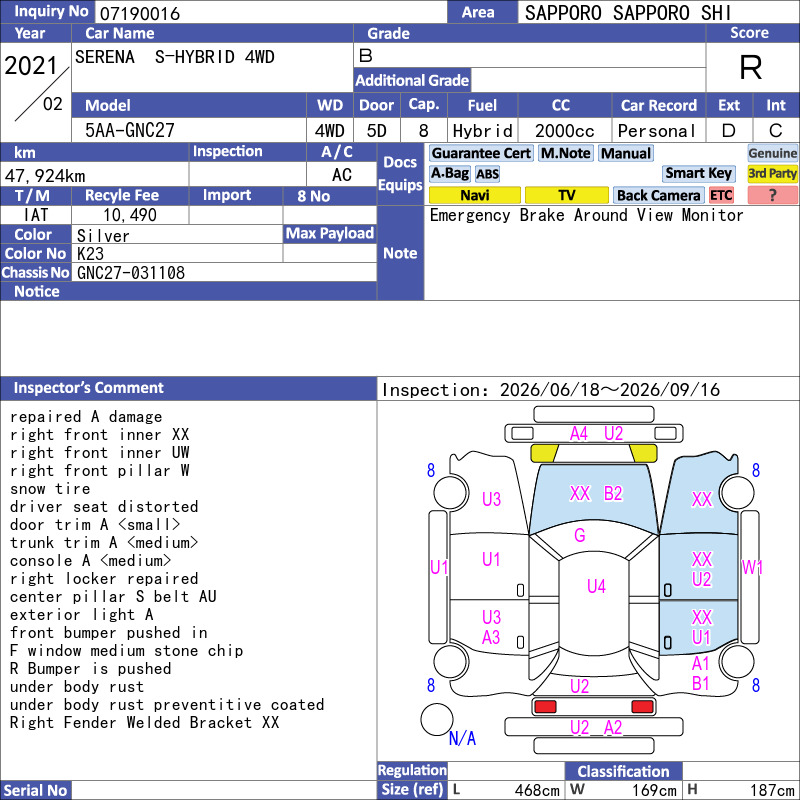800x800 pixels.
Task: Click the G mark on windshield
Action: coord(580,535)
